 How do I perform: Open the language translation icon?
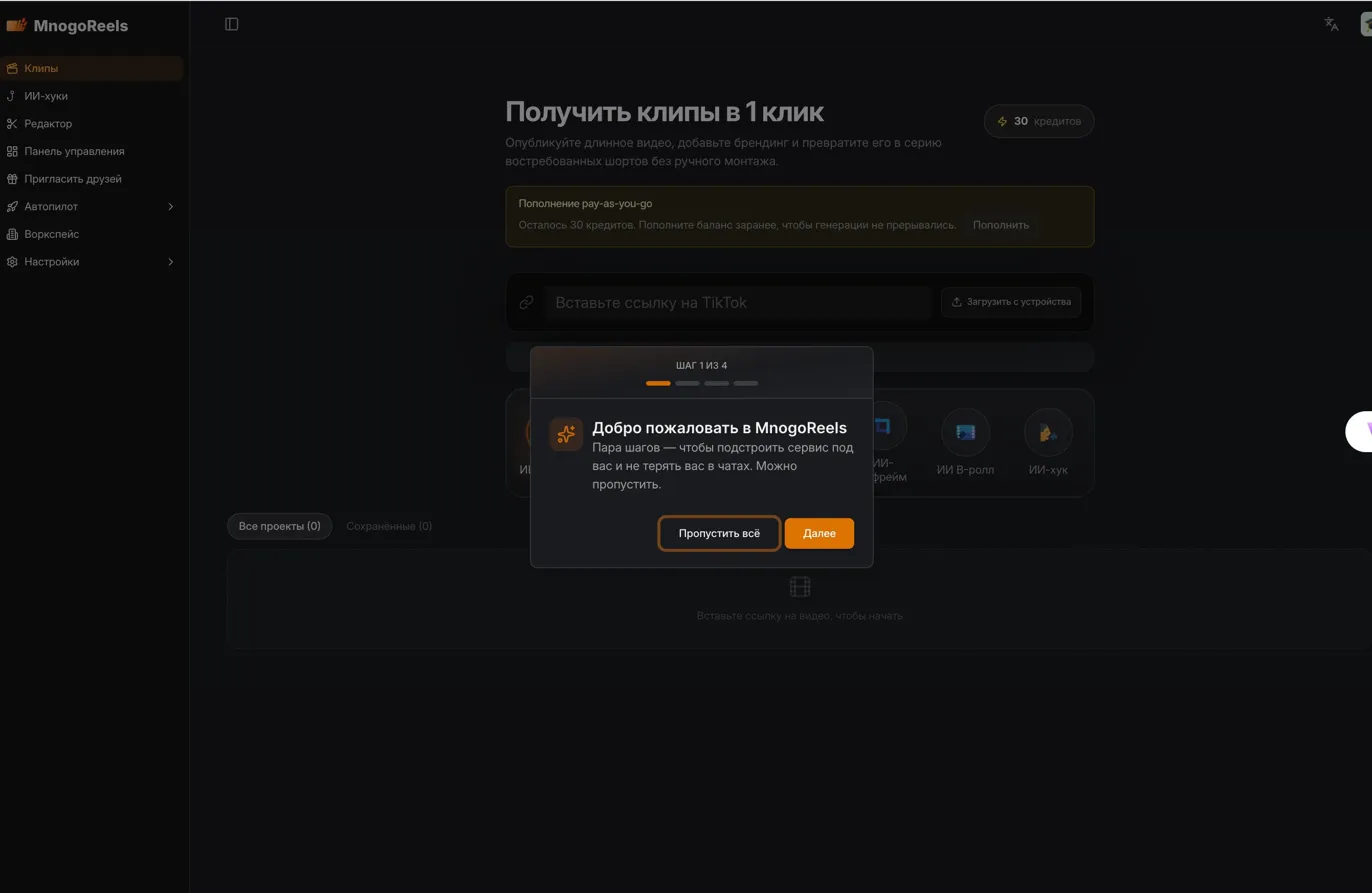(x=1331, y=24)
